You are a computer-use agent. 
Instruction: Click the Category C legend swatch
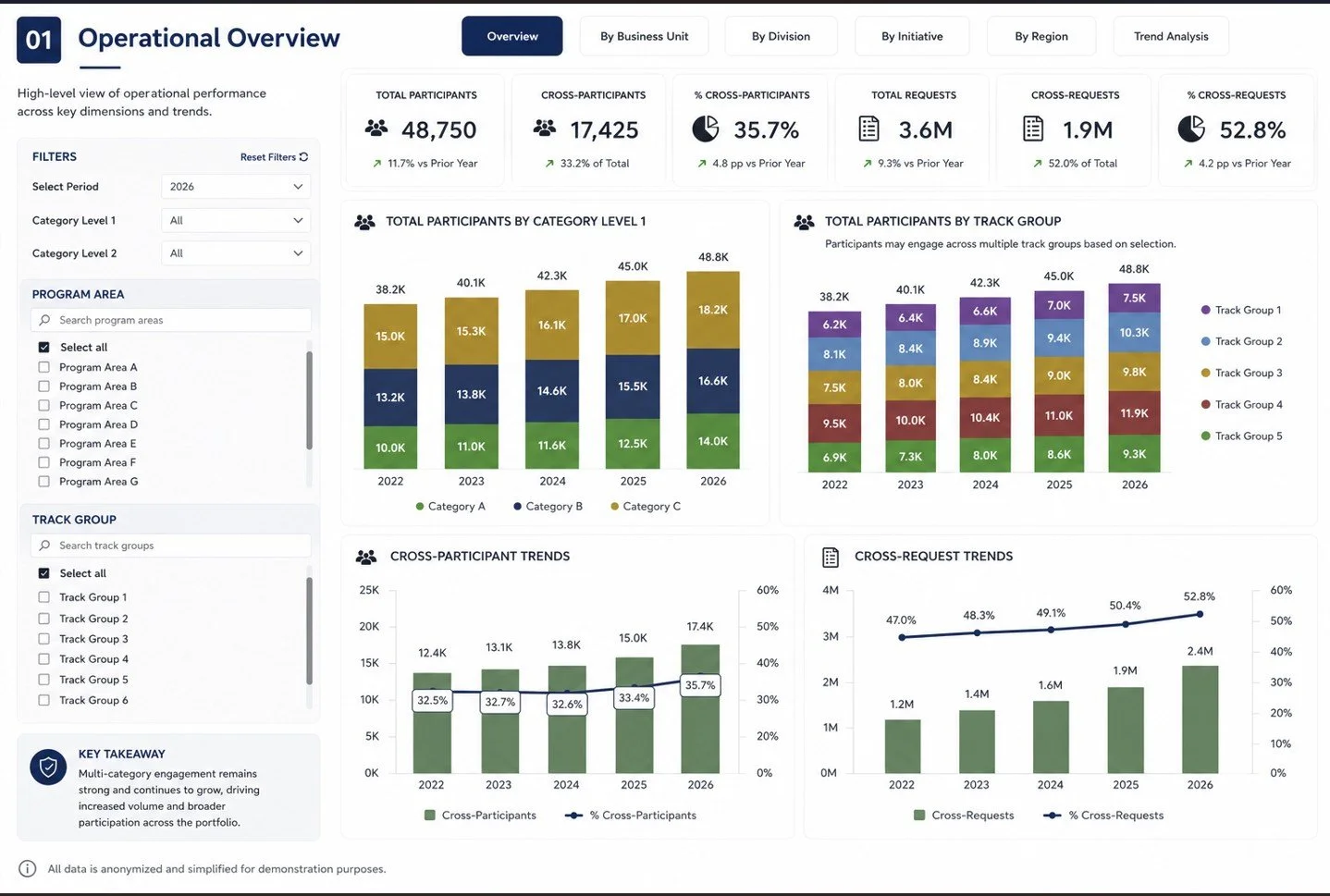615,507
